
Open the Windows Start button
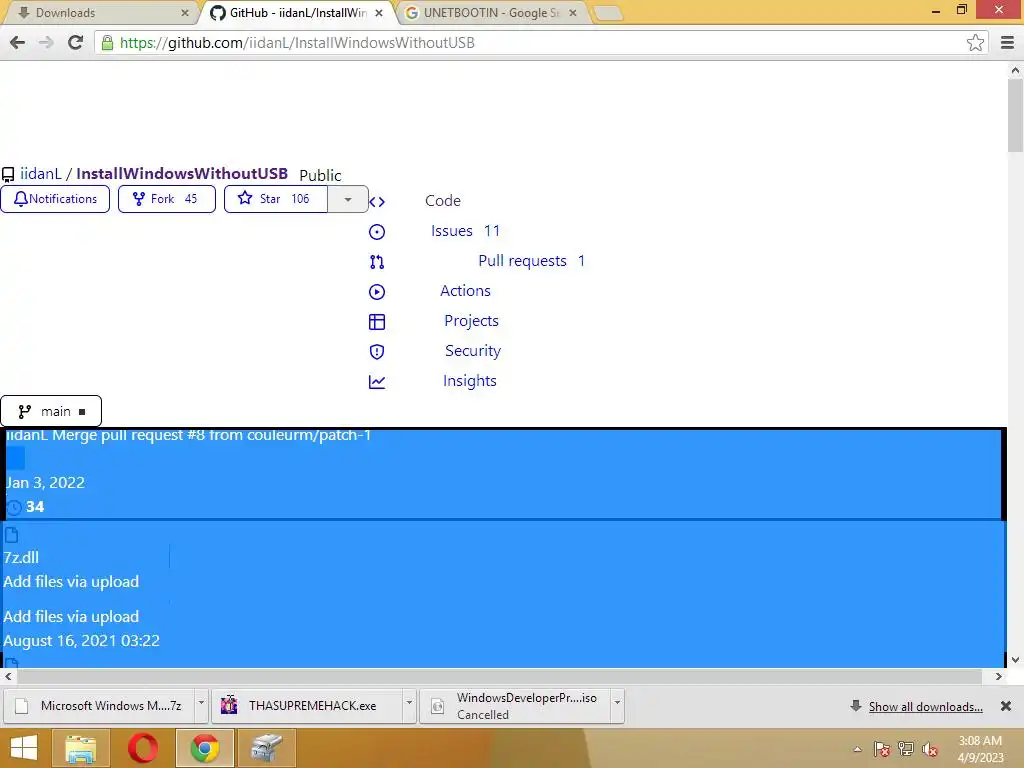point(24,748)
